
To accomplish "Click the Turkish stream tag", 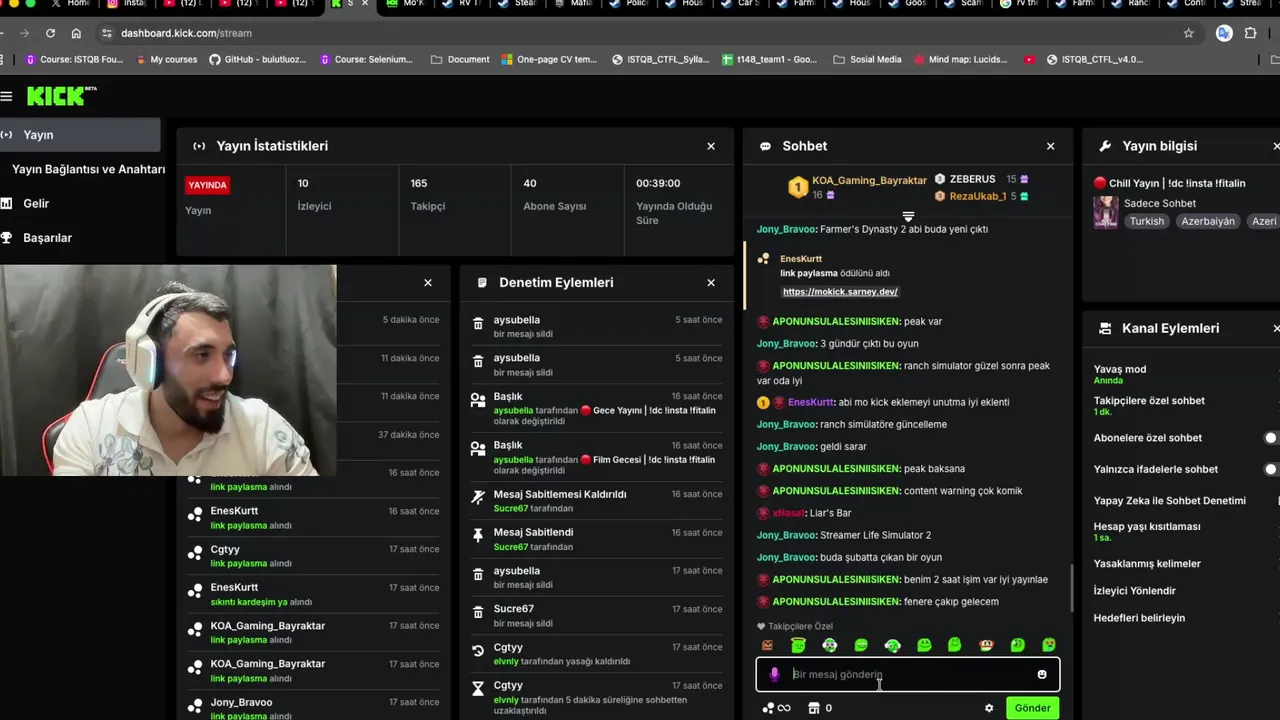I will [1147, 221].
